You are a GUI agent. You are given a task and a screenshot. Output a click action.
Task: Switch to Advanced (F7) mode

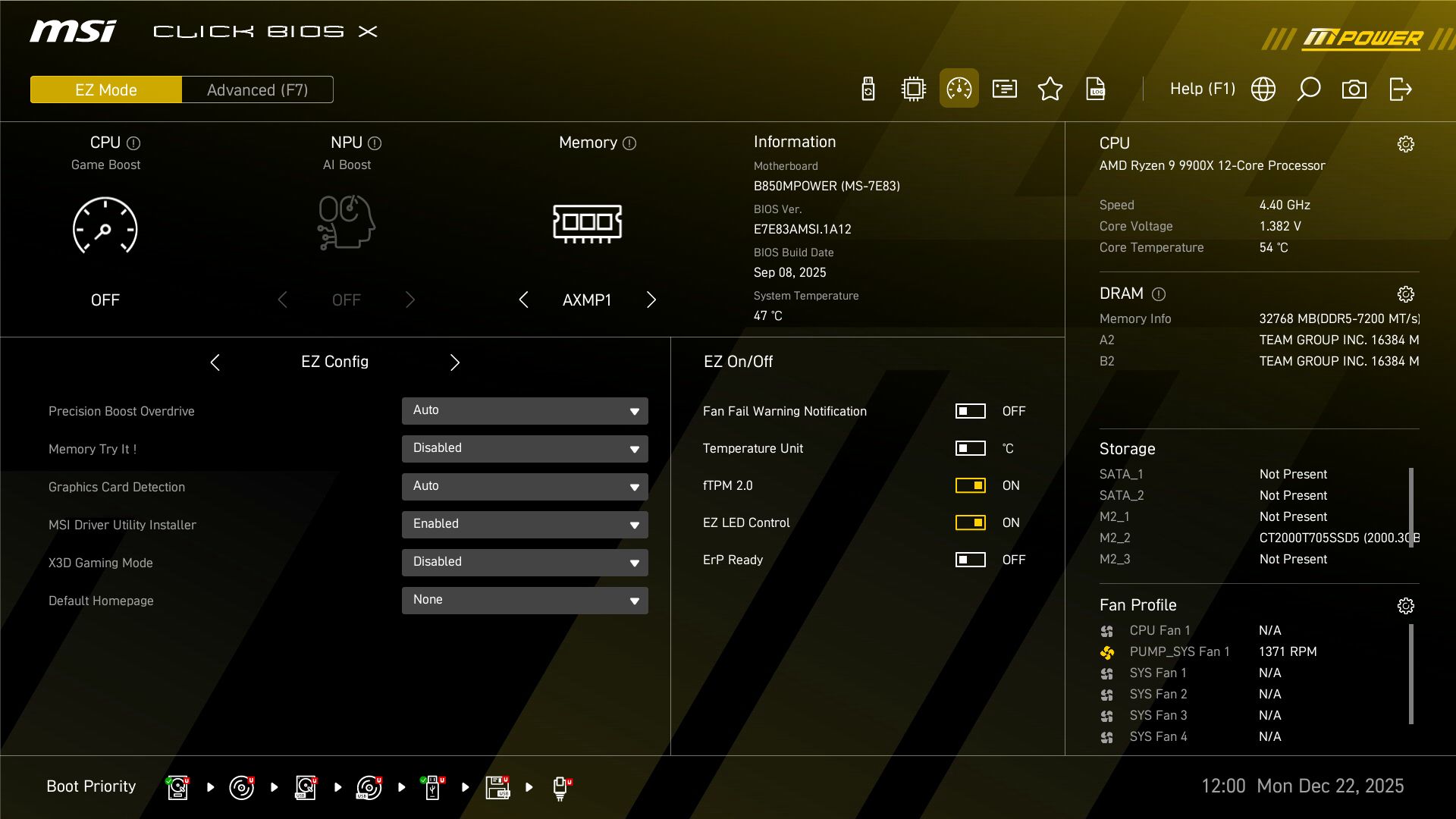coord(256,89)
